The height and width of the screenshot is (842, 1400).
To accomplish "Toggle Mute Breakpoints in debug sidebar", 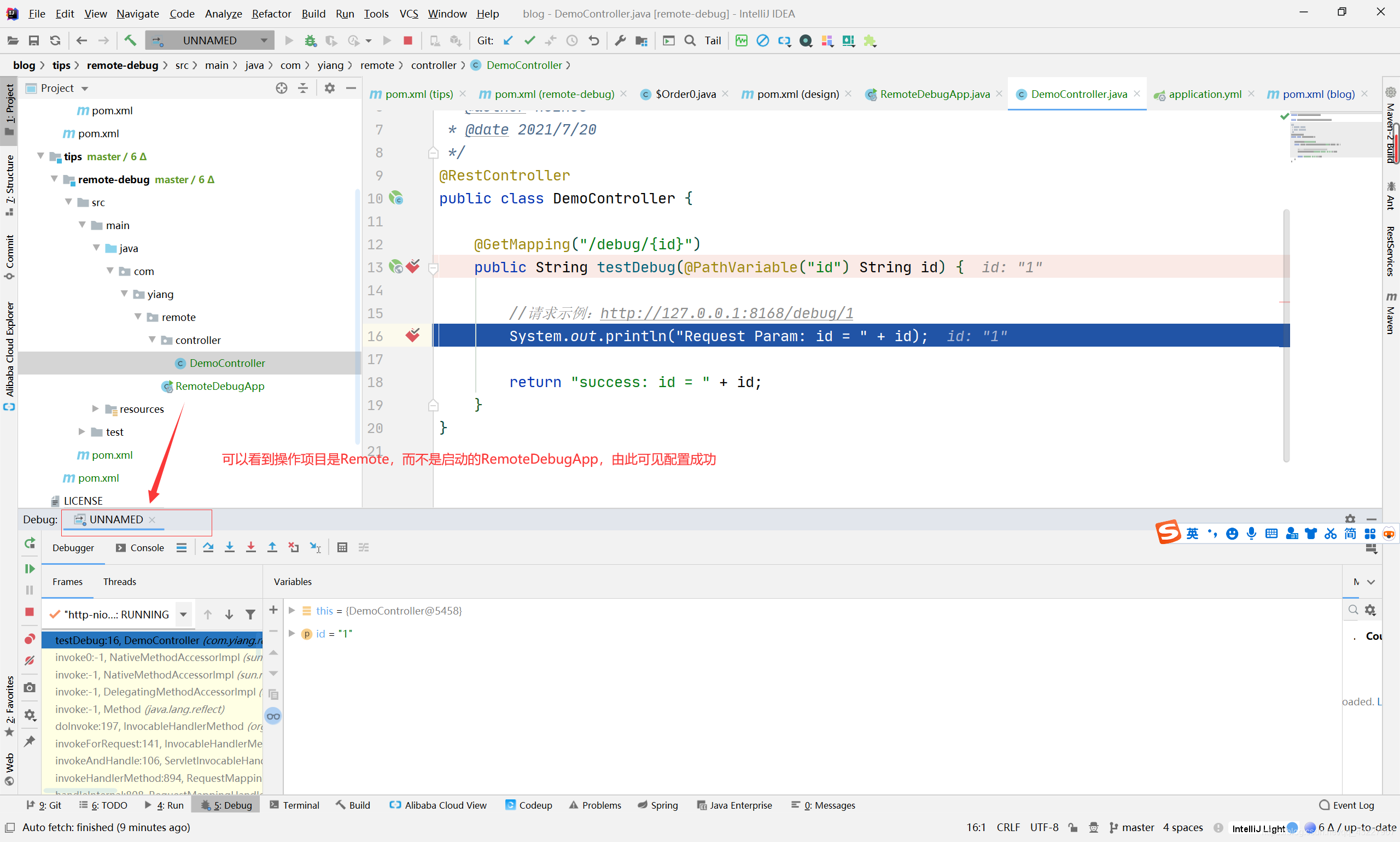I will pos(30,660).
